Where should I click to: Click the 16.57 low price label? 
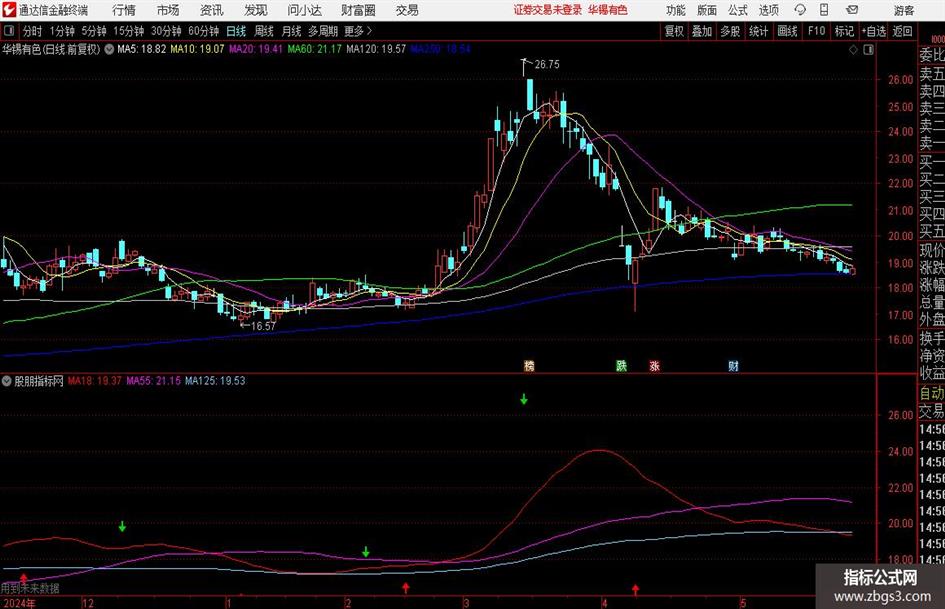263,326
